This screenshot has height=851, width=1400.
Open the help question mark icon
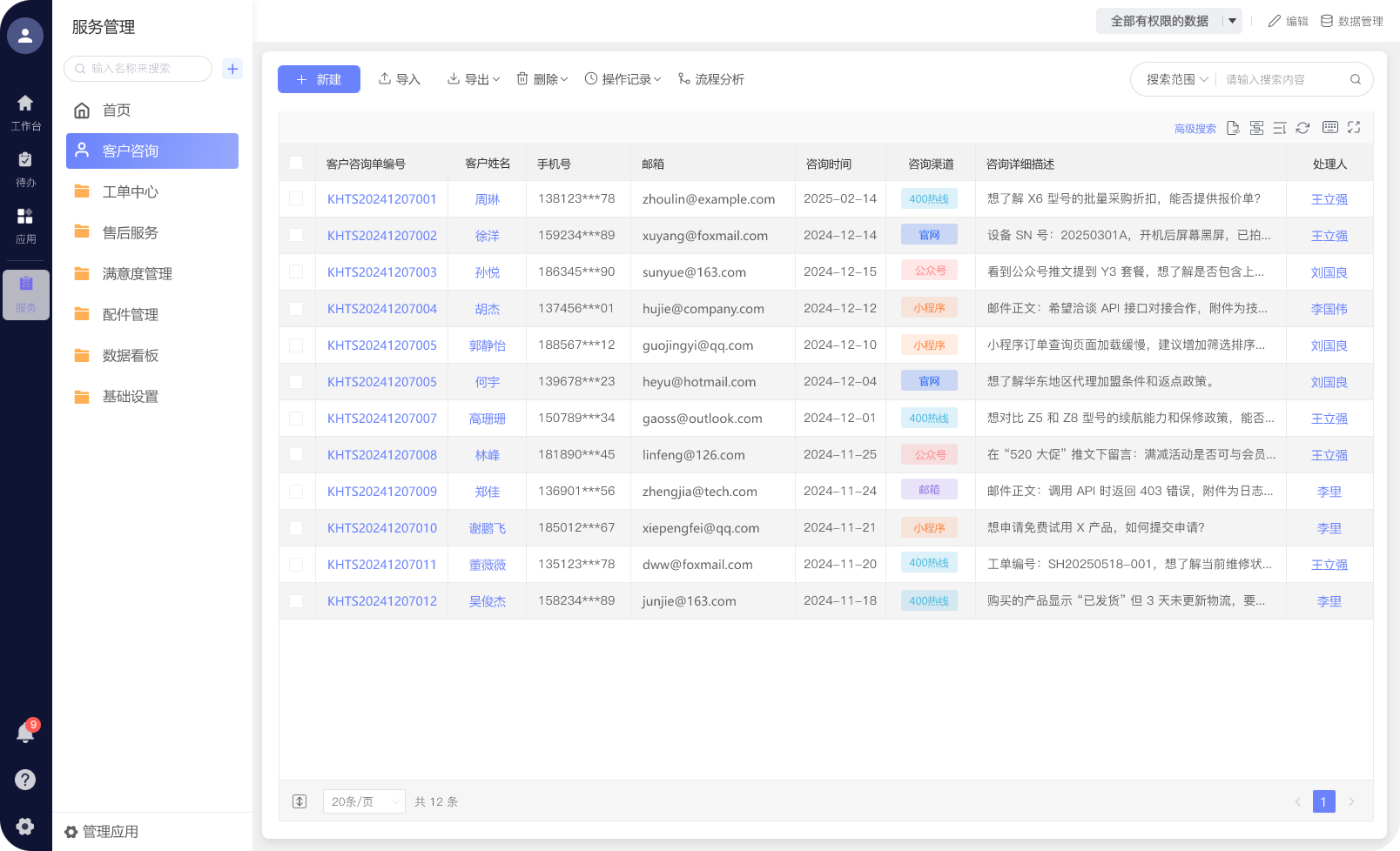pos(25,780)
